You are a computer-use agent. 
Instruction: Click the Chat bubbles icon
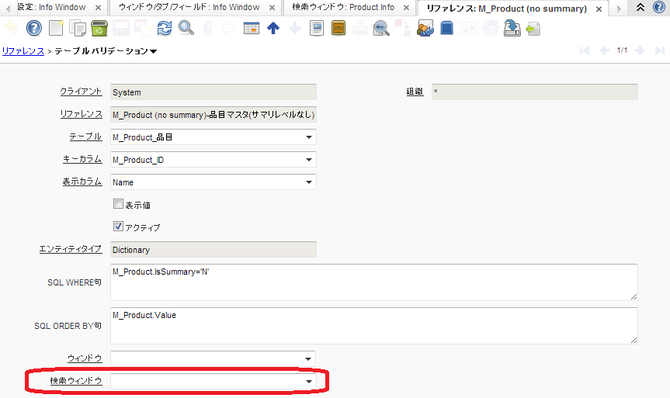click(229, 29)
